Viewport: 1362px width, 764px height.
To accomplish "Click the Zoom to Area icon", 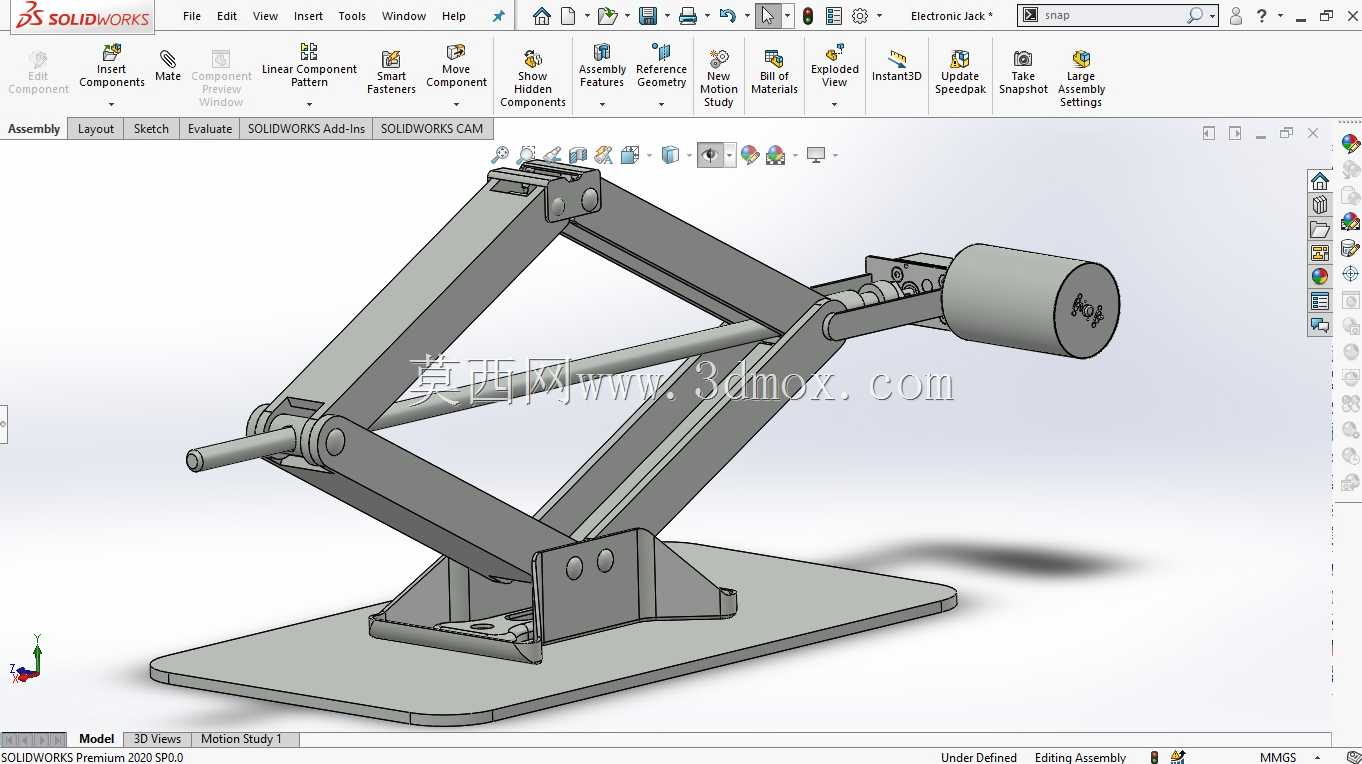I will [526, 155].
